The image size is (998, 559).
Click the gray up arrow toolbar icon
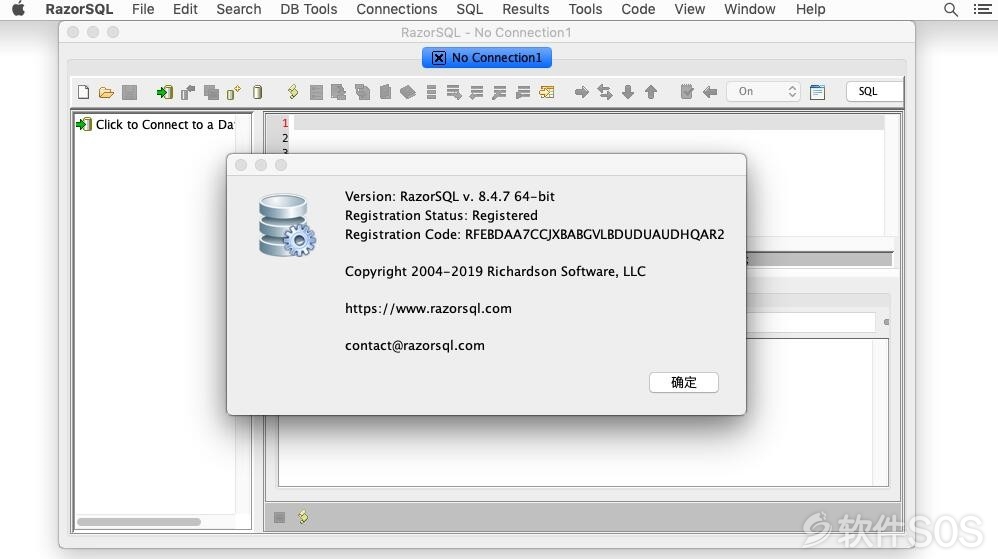pos(650,92)
